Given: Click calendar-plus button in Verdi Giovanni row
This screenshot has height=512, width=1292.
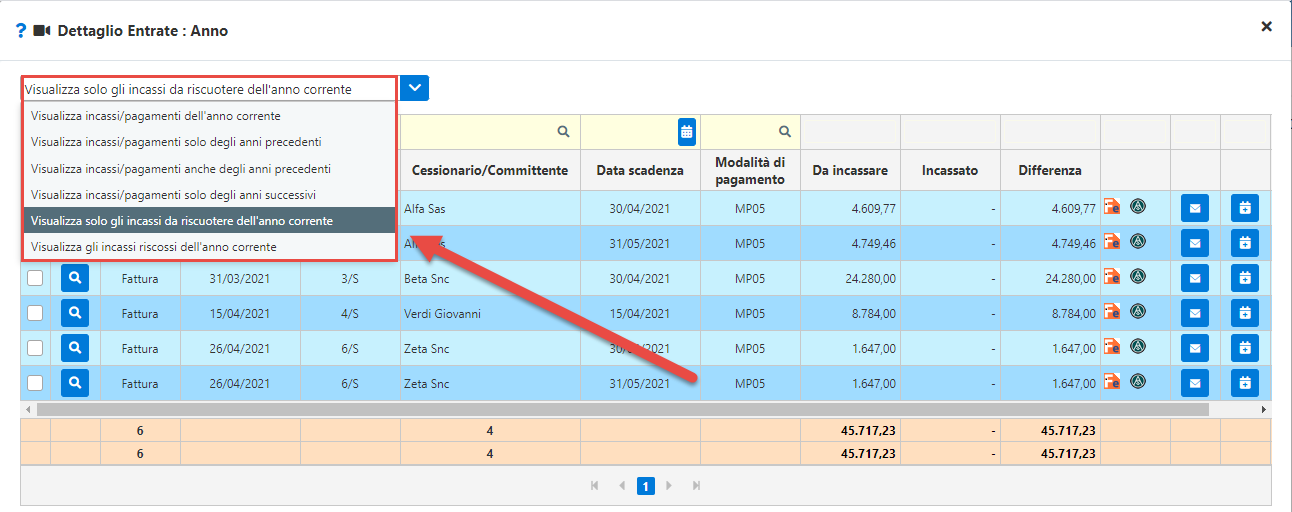Looking at the screenshot, I should pos(1245,313).
